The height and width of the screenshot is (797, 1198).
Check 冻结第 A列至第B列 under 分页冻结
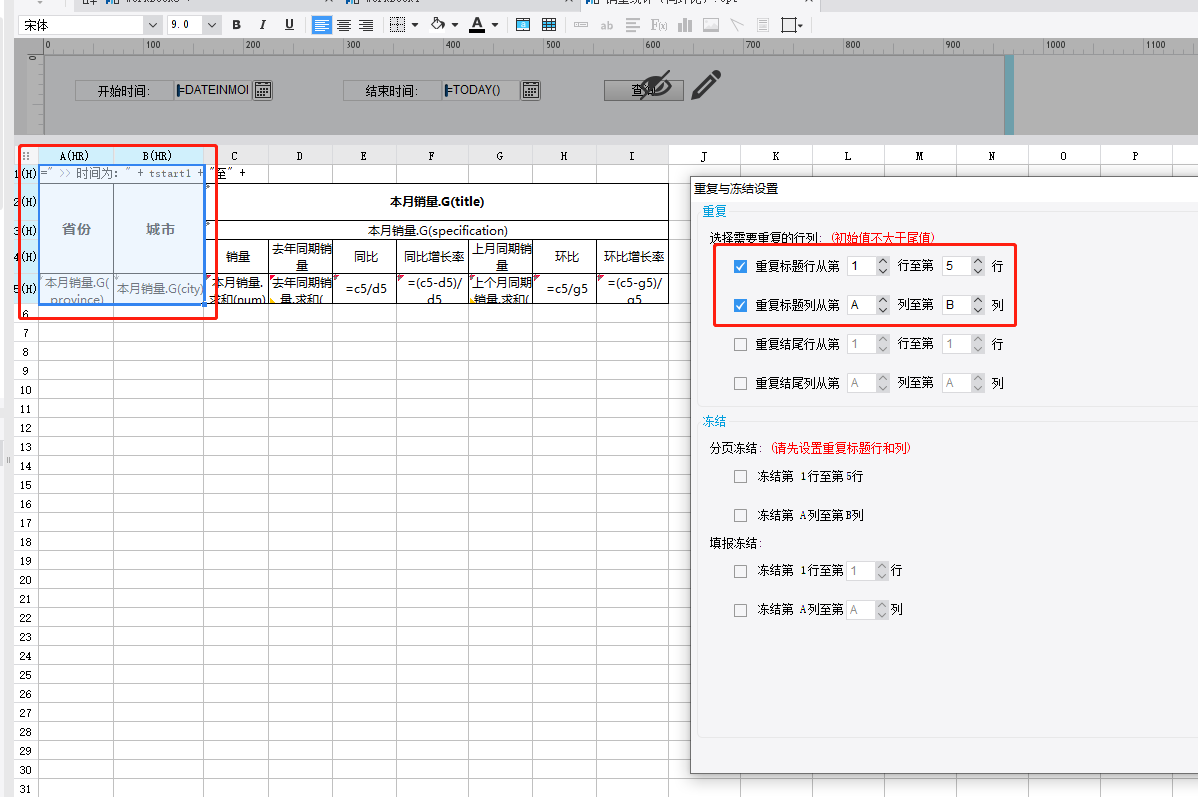(740, 516)
